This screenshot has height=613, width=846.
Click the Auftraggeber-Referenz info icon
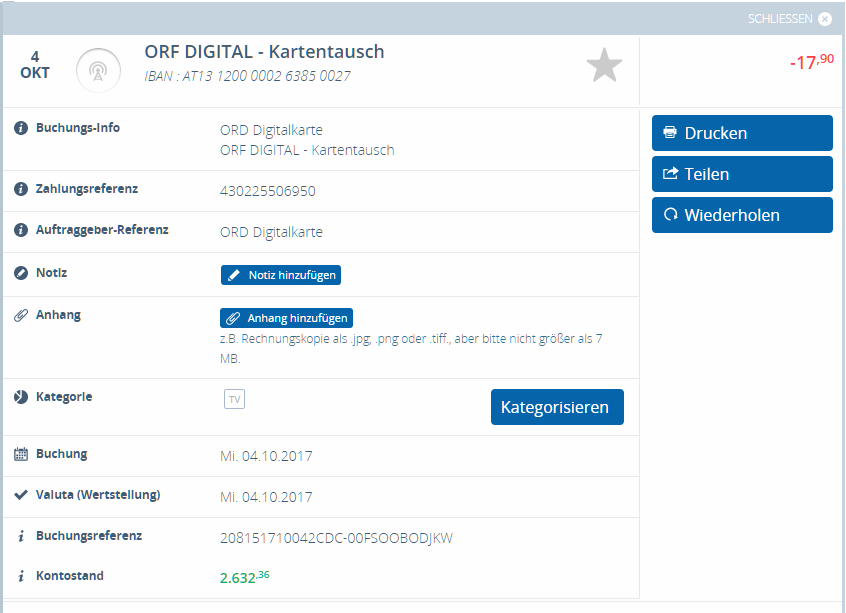coord(21,230)
